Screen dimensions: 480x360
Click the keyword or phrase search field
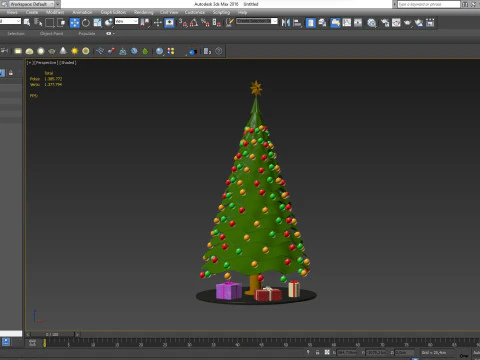pos(429,4)
